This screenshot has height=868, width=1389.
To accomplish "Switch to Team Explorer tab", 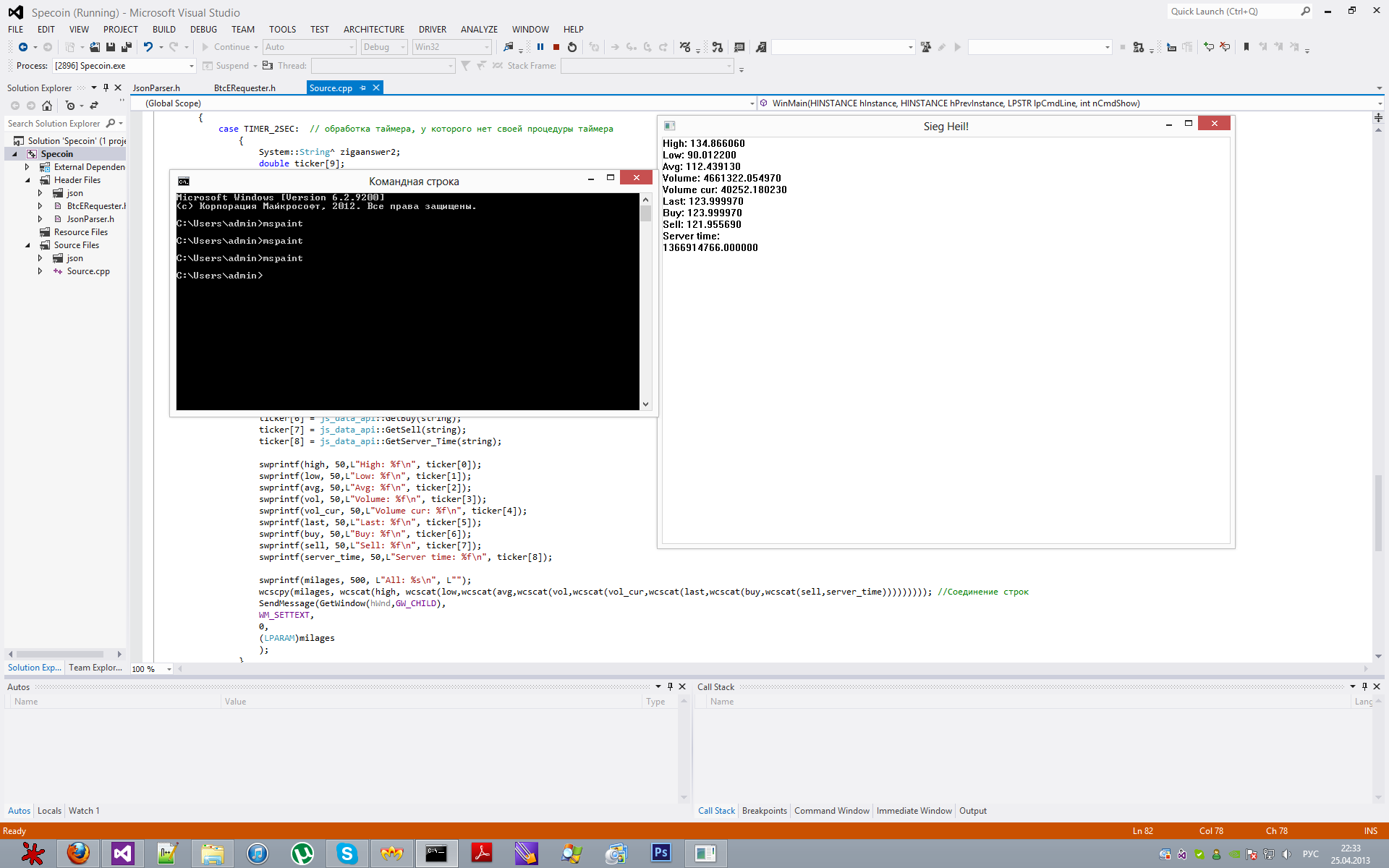I will click(95, 668).
